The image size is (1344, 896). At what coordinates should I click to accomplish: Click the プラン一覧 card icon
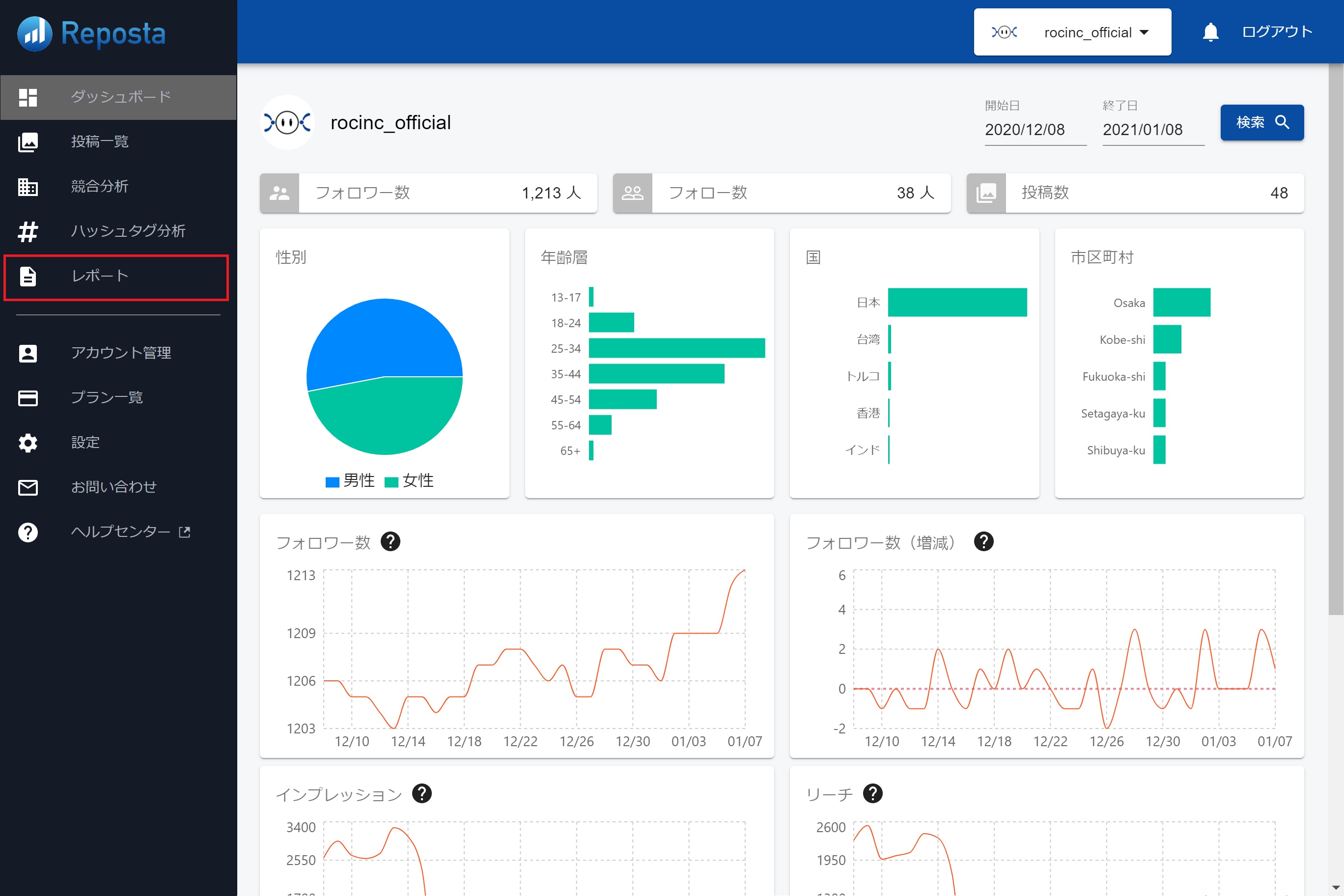28,398
